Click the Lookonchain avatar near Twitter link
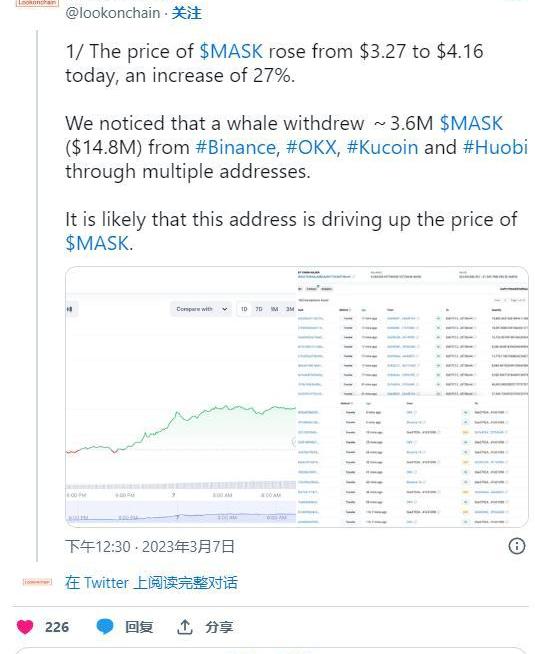 tap(37, 581)
